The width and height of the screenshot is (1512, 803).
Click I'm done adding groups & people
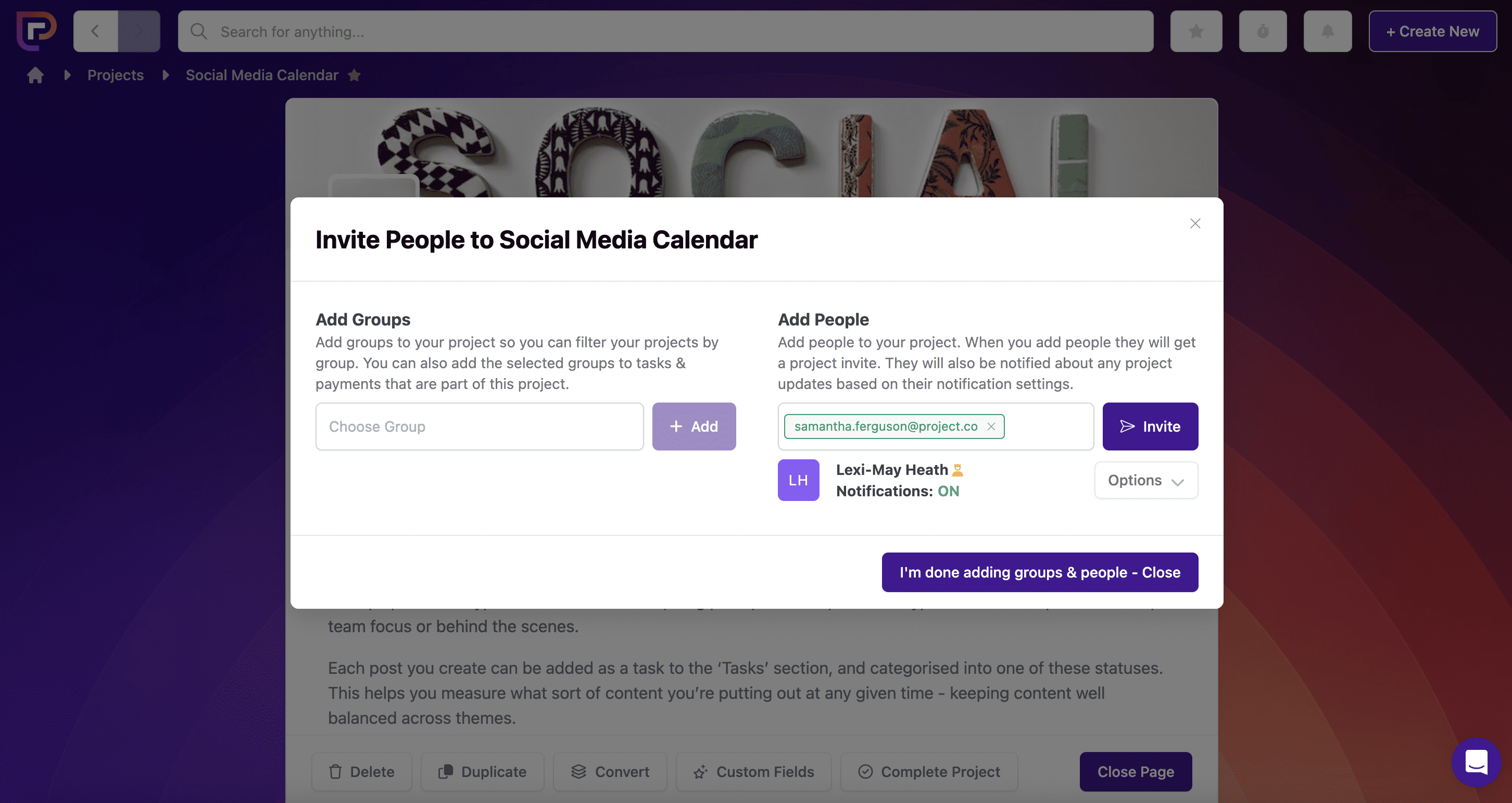[1039, 572]
